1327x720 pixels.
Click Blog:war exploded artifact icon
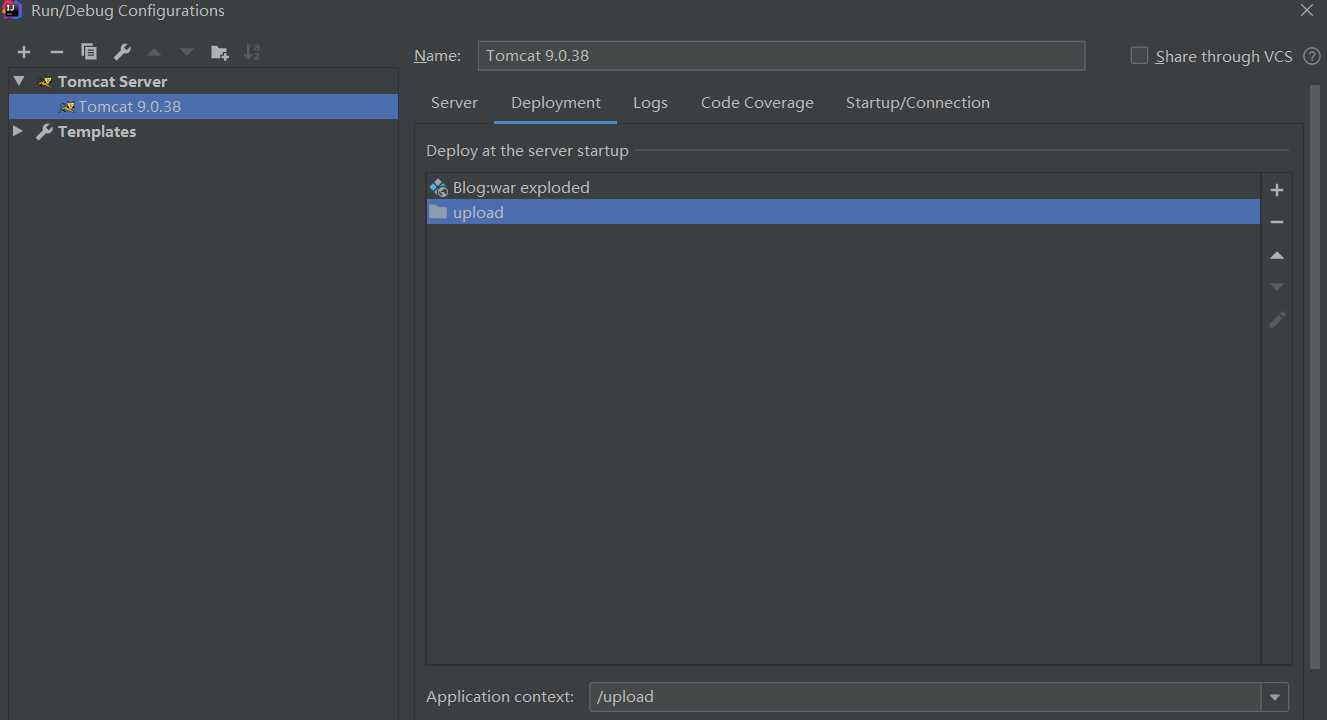[438, 187]
